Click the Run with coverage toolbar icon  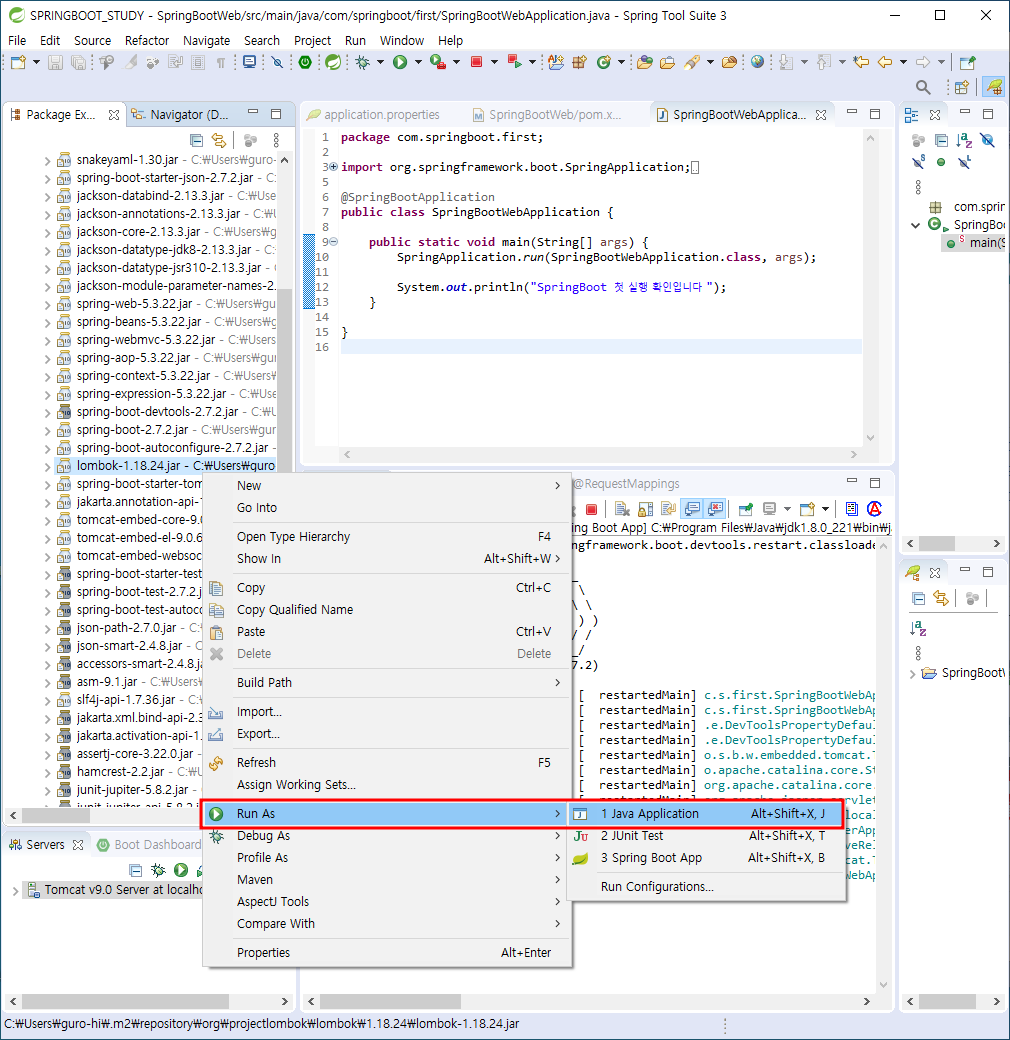point(438,62)
